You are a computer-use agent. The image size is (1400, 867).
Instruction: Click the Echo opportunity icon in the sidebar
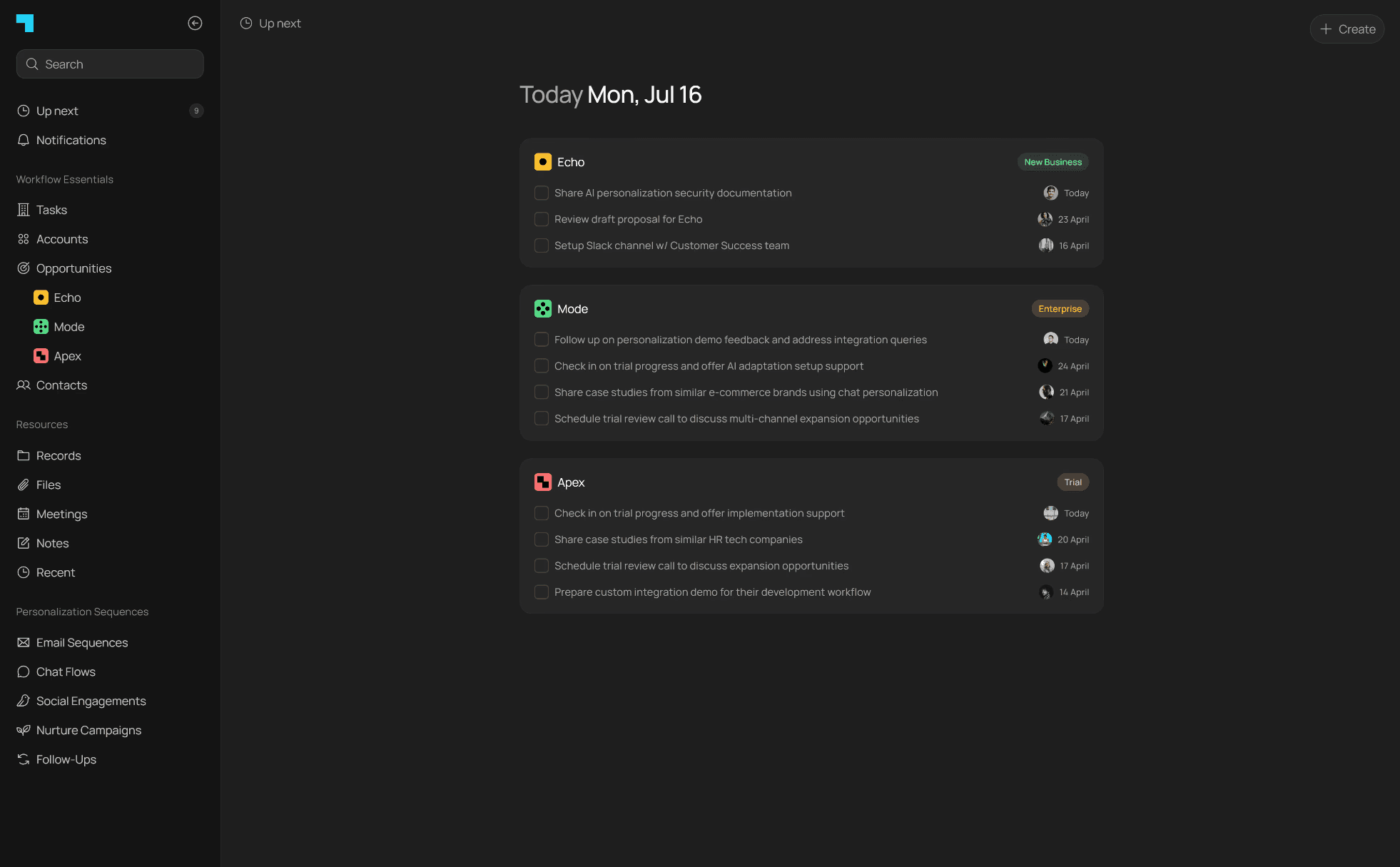coord(41,298)
